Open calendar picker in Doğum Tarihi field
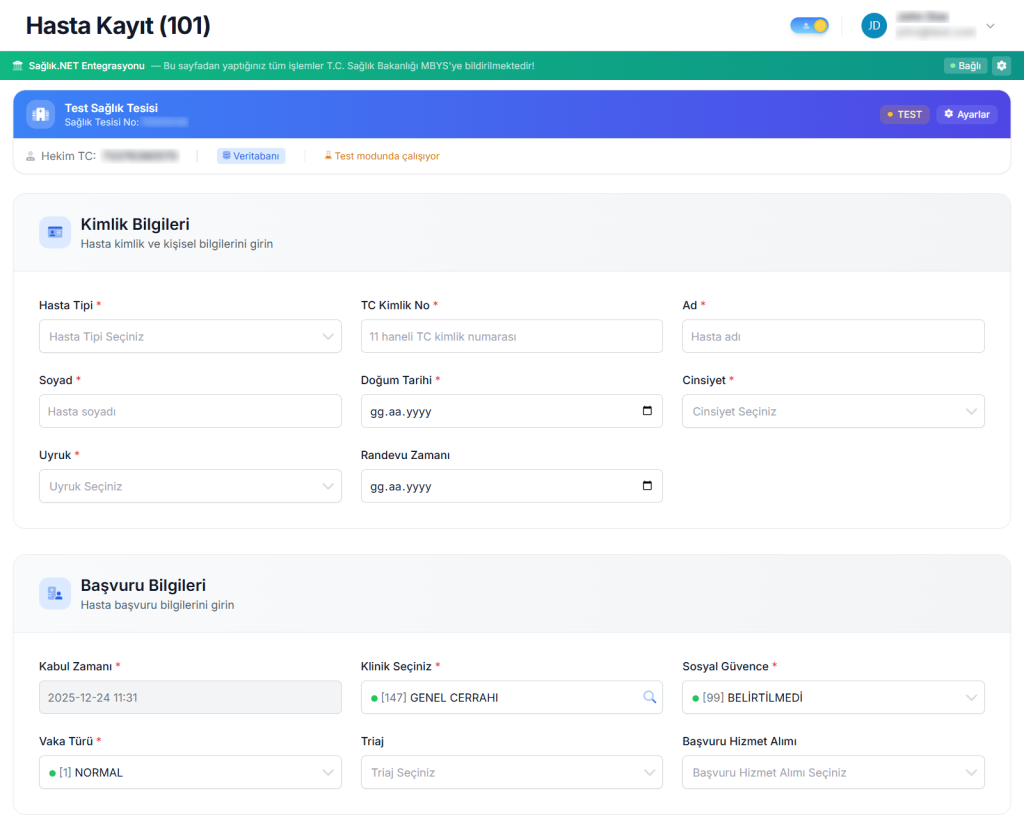The image size is (1024, 831). coord(647,411)
